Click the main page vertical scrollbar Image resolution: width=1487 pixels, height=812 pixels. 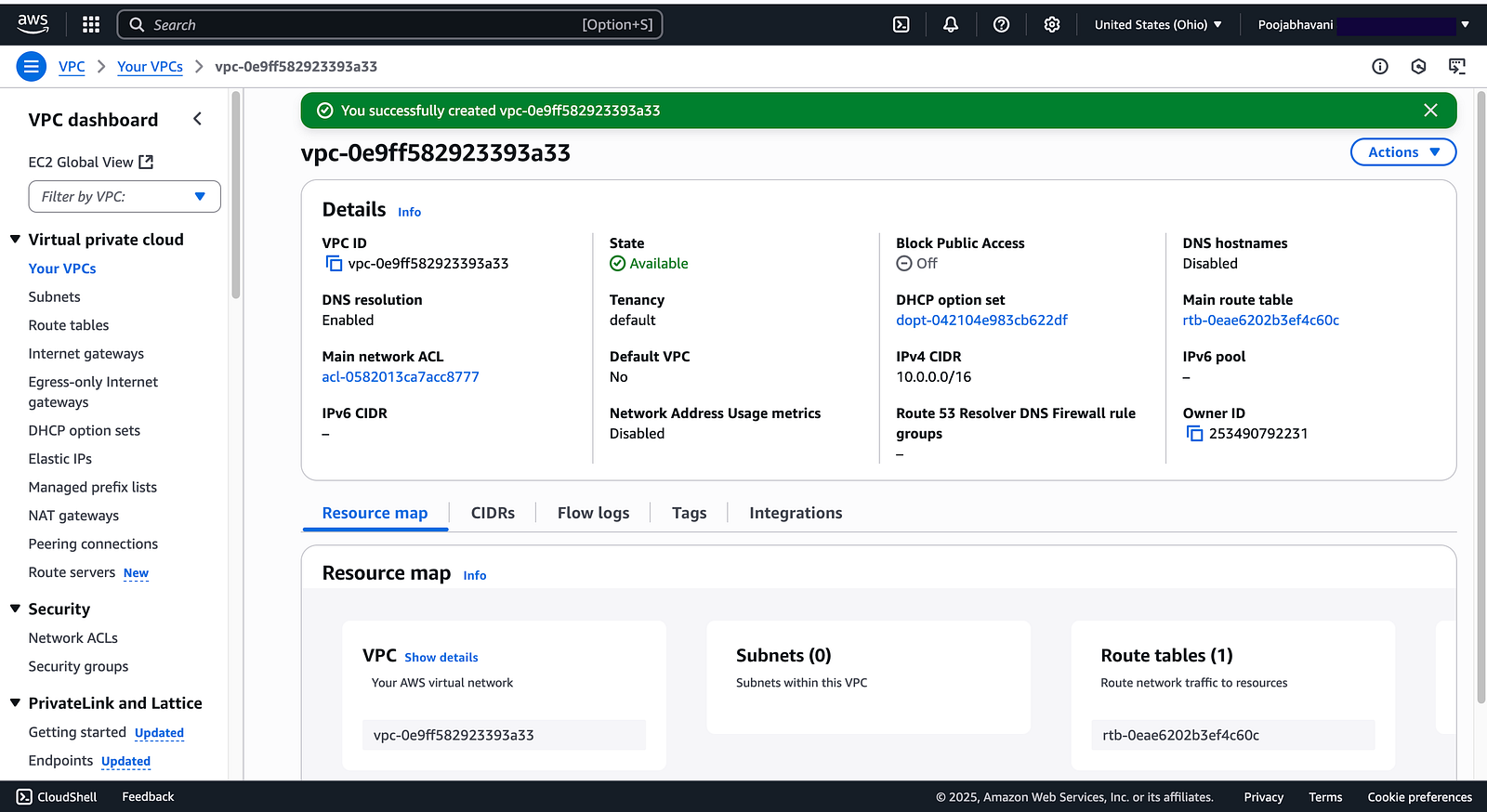1480,398
